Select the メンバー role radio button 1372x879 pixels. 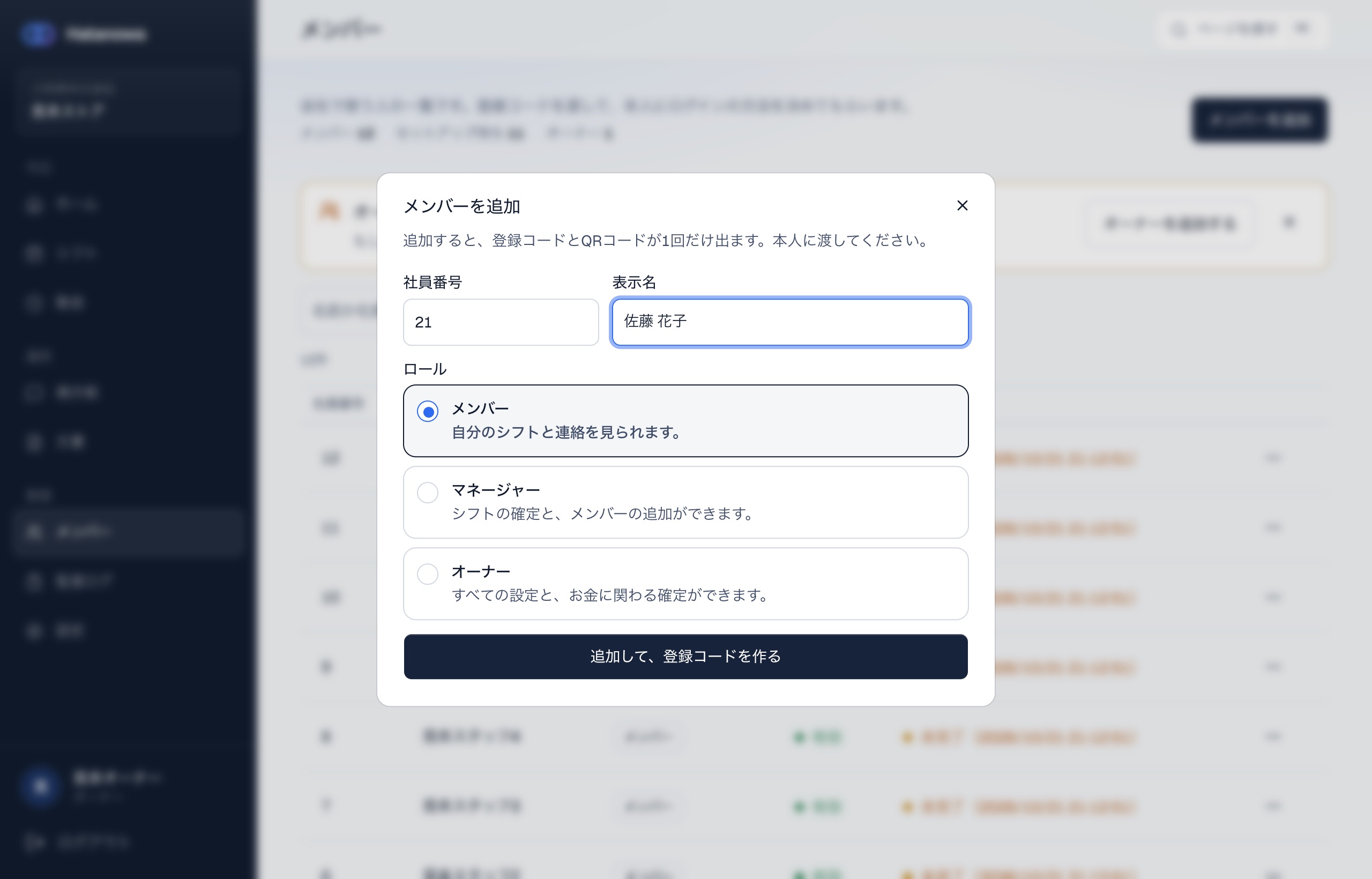coord(428,411)
